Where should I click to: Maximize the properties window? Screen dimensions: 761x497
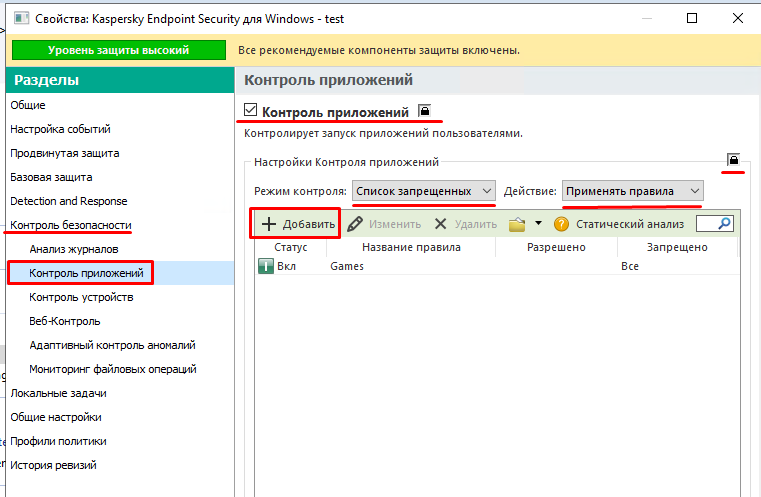(x=692, y=18)
